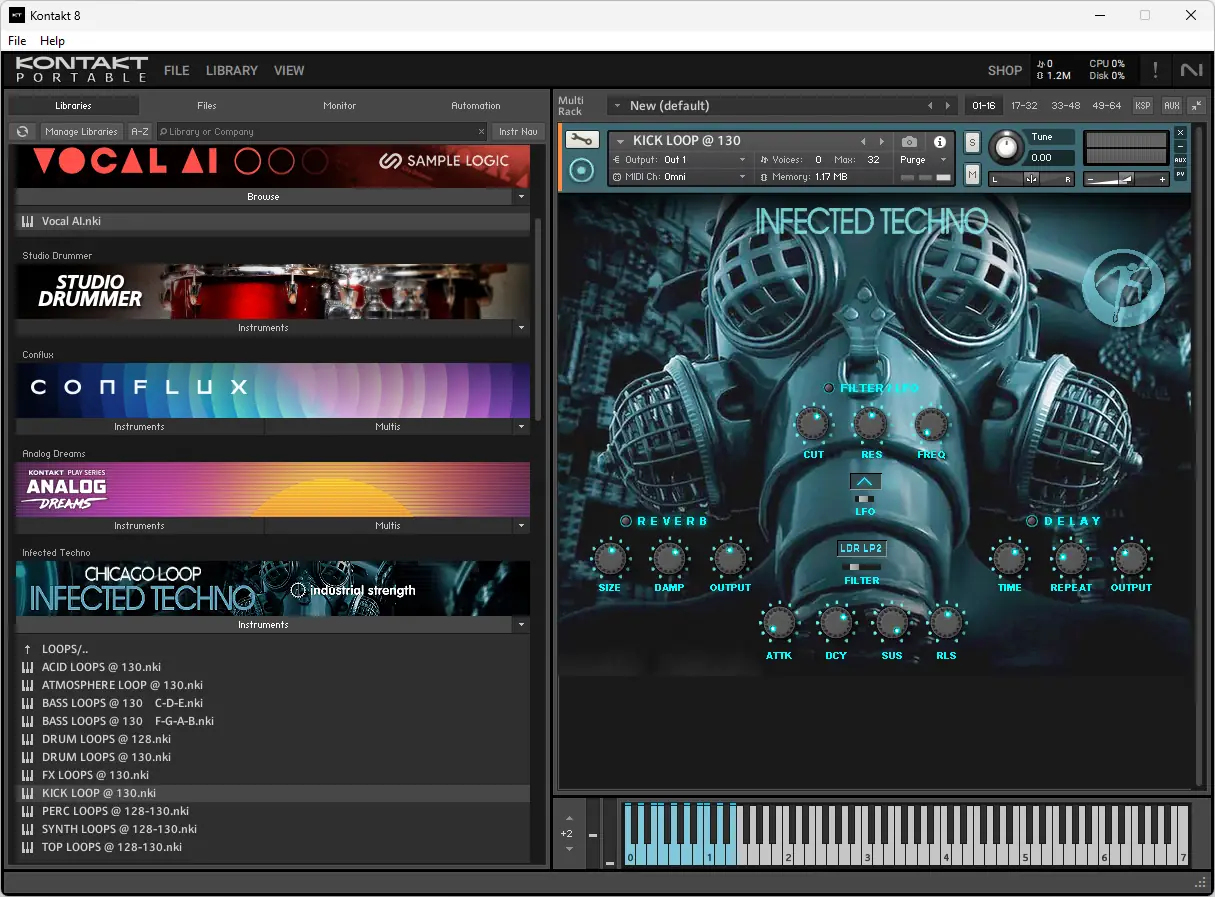Screen dimensions: 1215x897
Task: Enable the DELAY effect
Action: 1032,521
